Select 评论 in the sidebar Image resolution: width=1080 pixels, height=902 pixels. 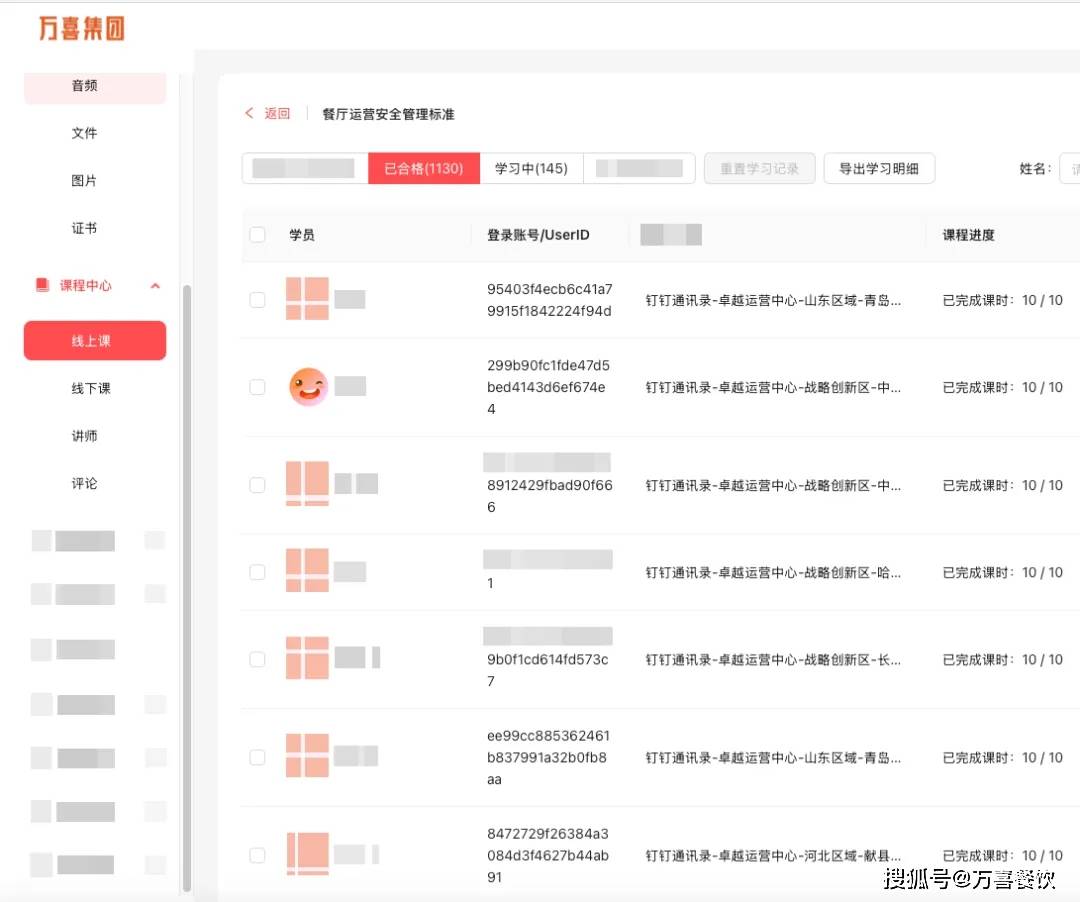[x=85, y=483]
